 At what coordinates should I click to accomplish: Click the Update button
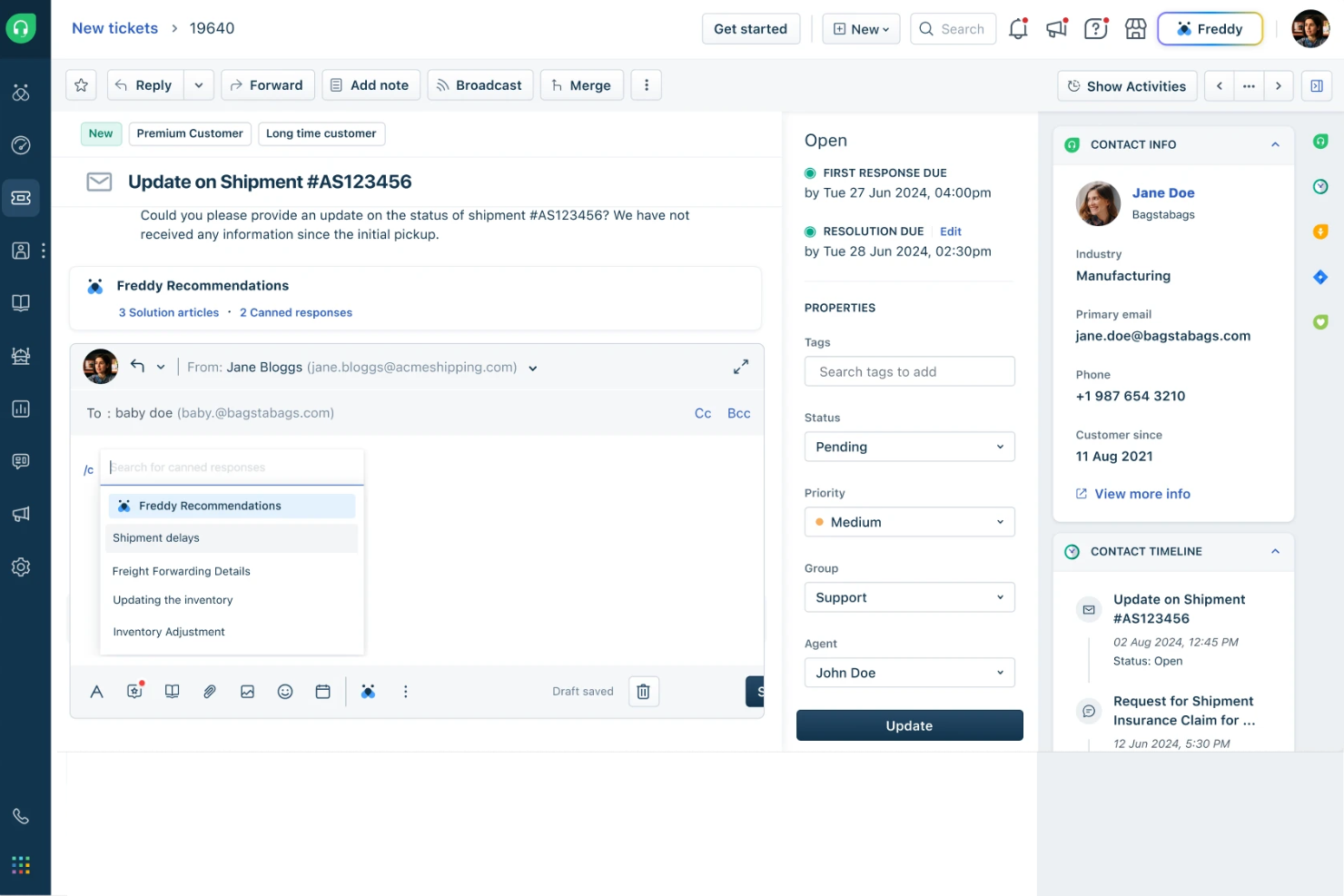coord(909,725)
